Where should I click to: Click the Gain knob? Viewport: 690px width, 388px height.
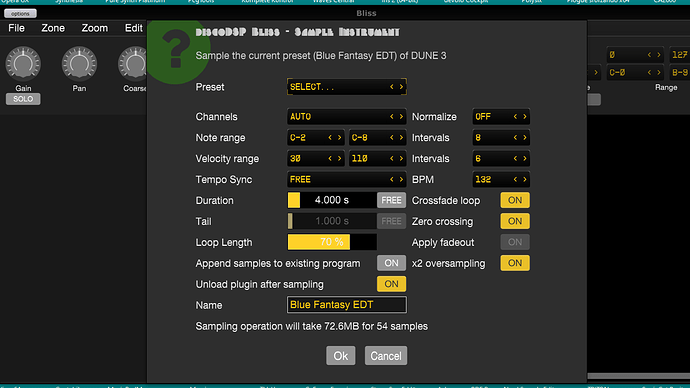tap(23, 64)
